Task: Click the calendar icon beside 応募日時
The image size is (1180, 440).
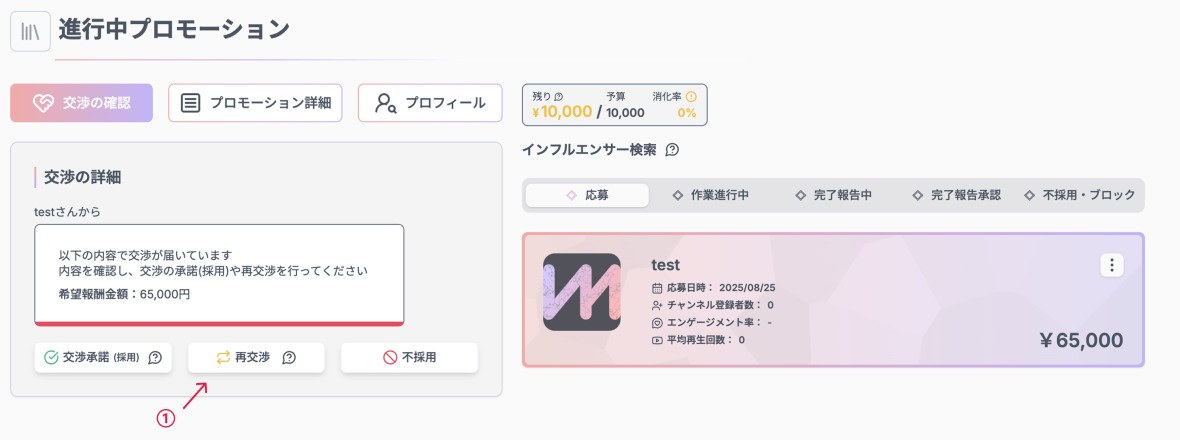Action: pos(657,288)
